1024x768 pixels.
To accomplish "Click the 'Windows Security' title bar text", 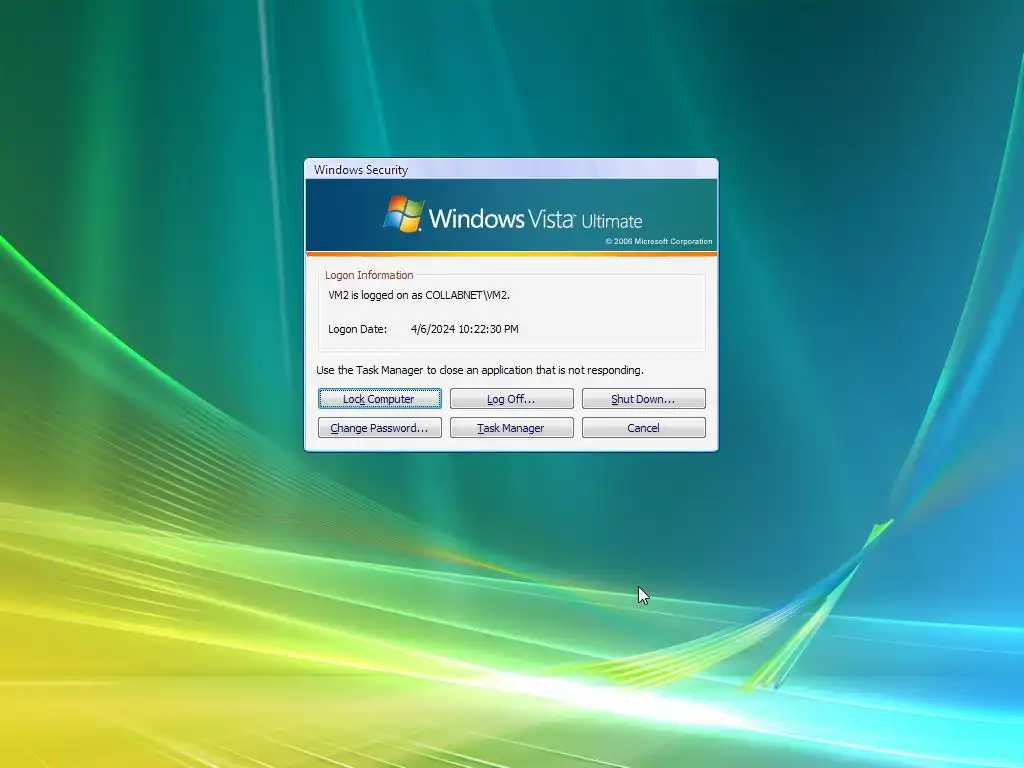I will 360,170.
